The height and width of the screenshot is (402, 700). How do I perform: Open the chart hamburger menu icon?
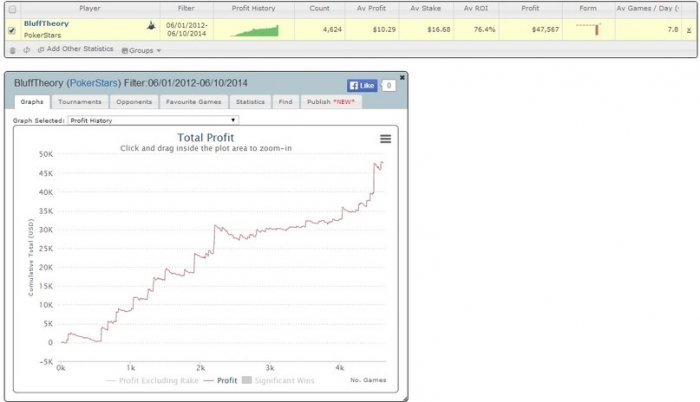coord(385,139)
